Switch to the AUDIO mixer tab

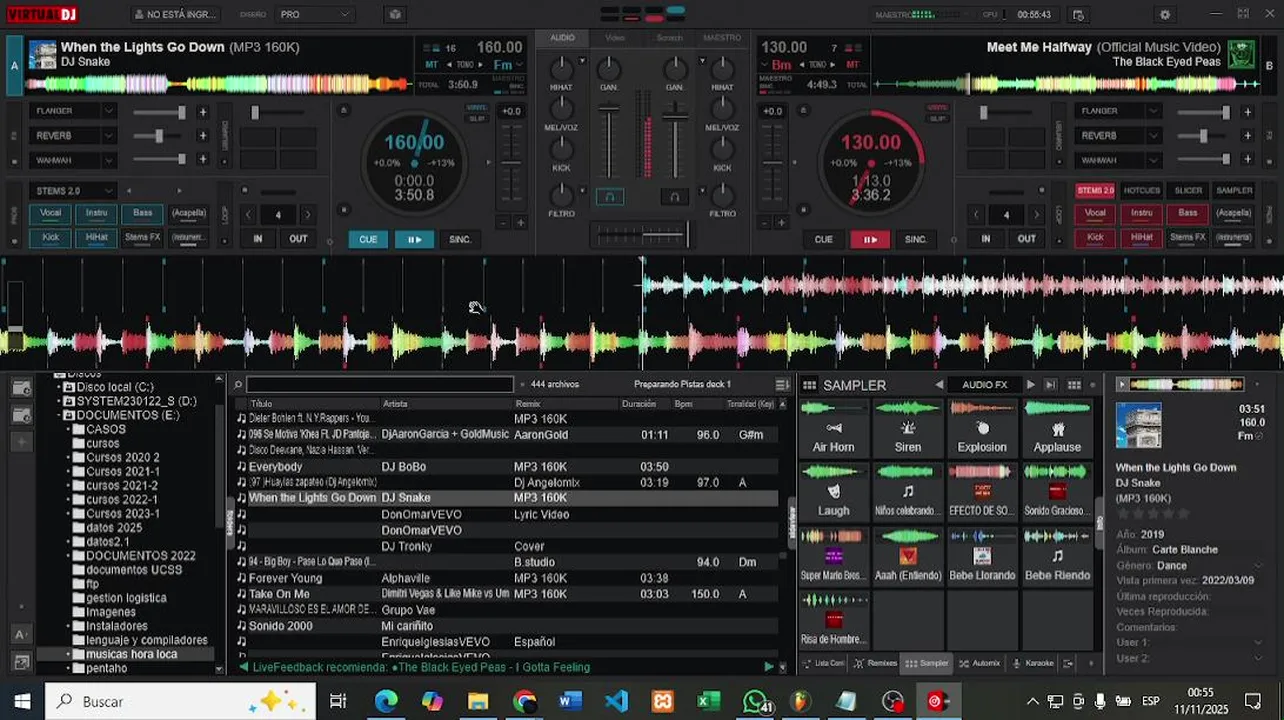click(562, 38)
